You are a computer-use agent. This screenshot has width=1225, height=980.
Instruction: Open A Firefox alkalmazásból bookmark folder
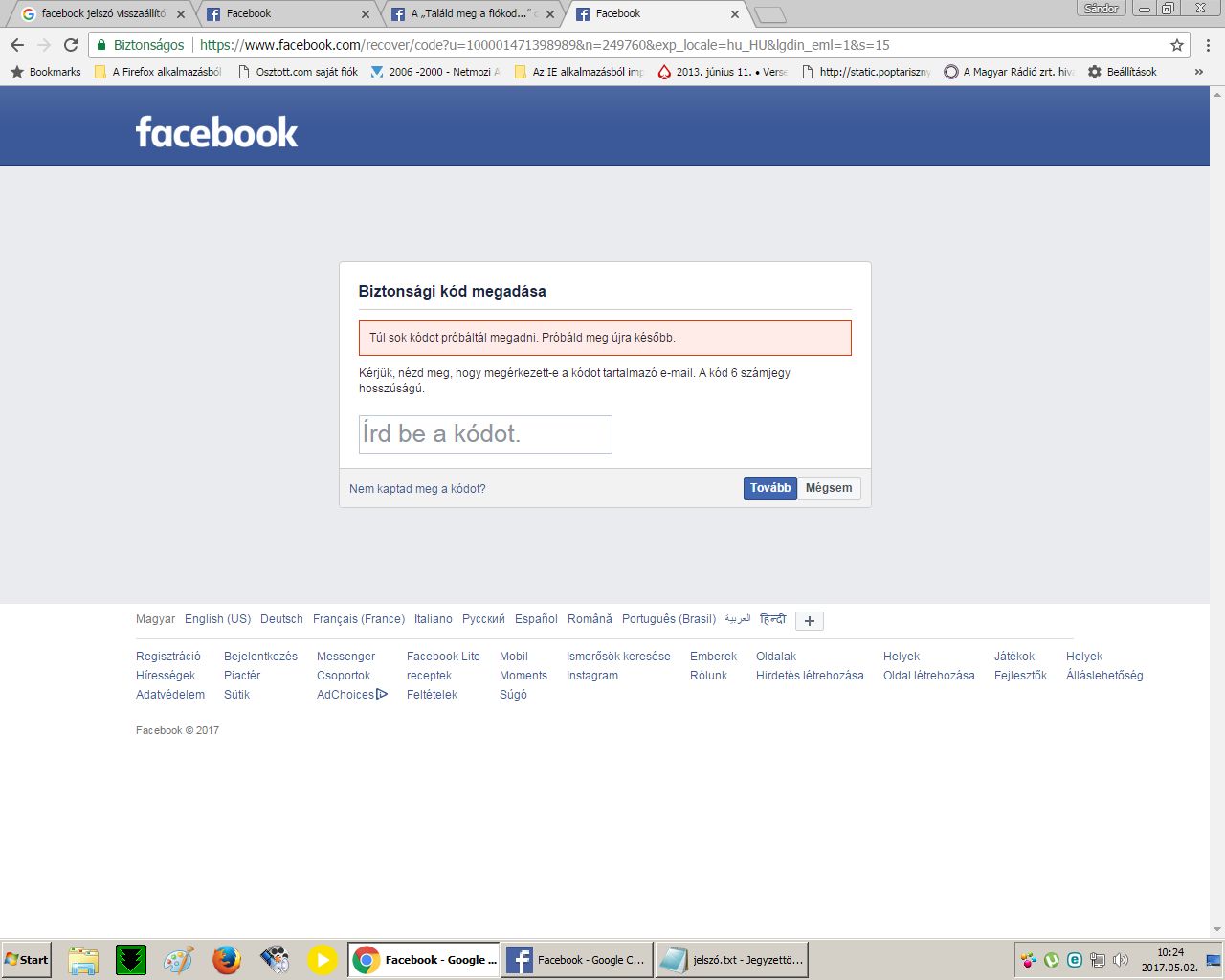[x=158, y=72]
